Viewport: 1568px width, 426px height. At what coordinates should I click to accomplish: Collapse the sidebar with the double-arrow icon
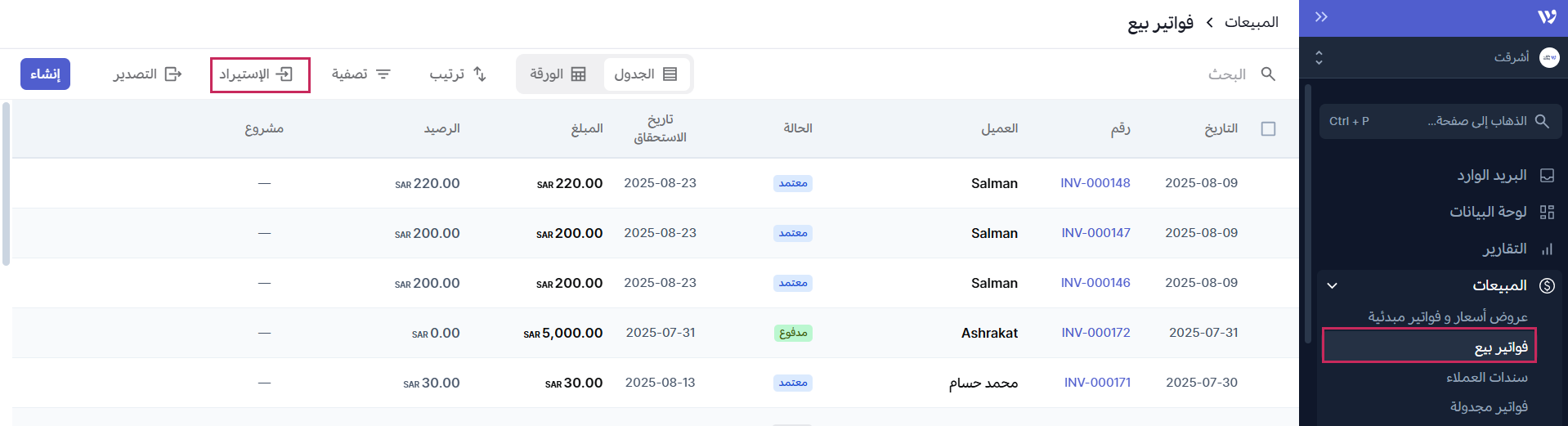pyautogui.click(x=1321, y=17)
